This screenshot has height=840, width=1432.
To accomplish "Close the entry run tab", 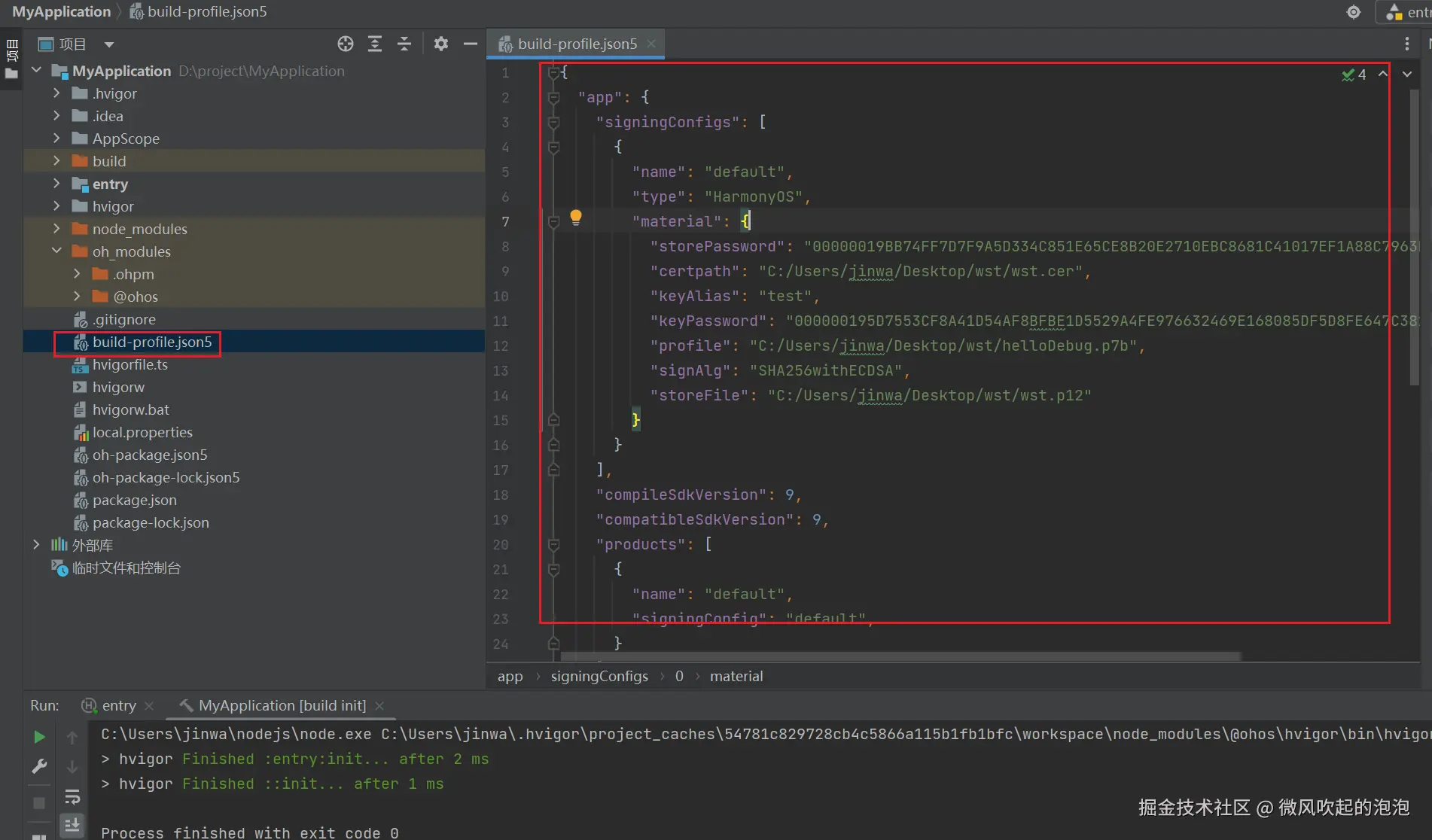I will pos(149,706).
